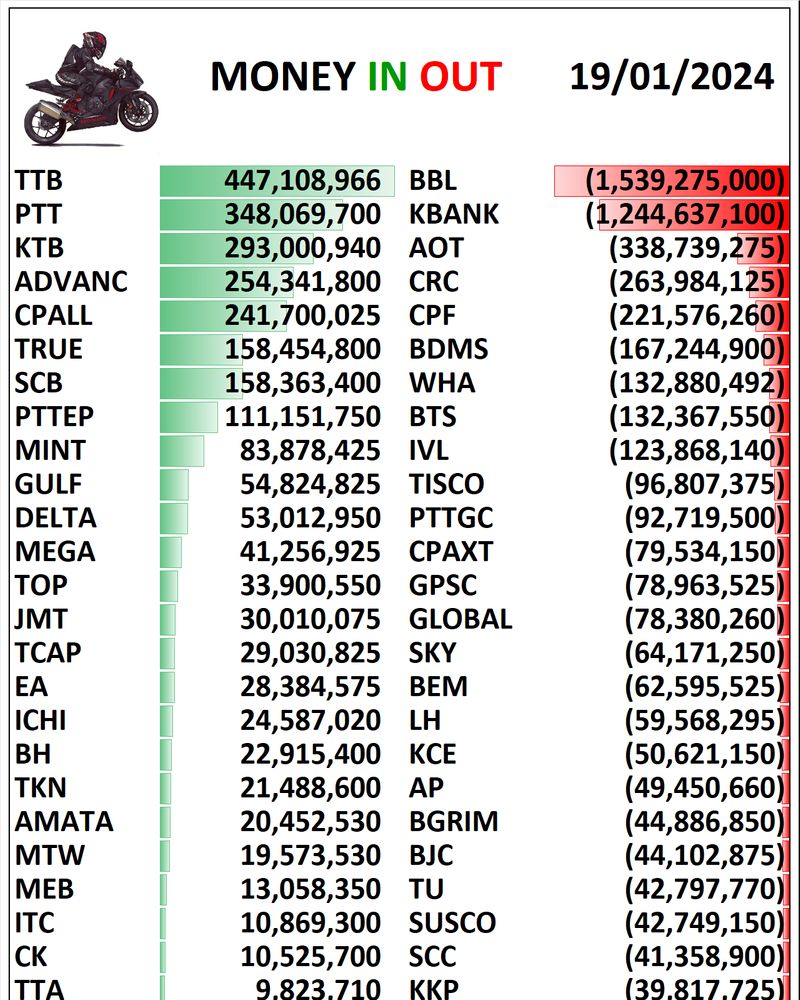Click BBL outflow value (1,539,275,000)
The height and width of the screenshot is (1000, 800).
tap(683, 181)
